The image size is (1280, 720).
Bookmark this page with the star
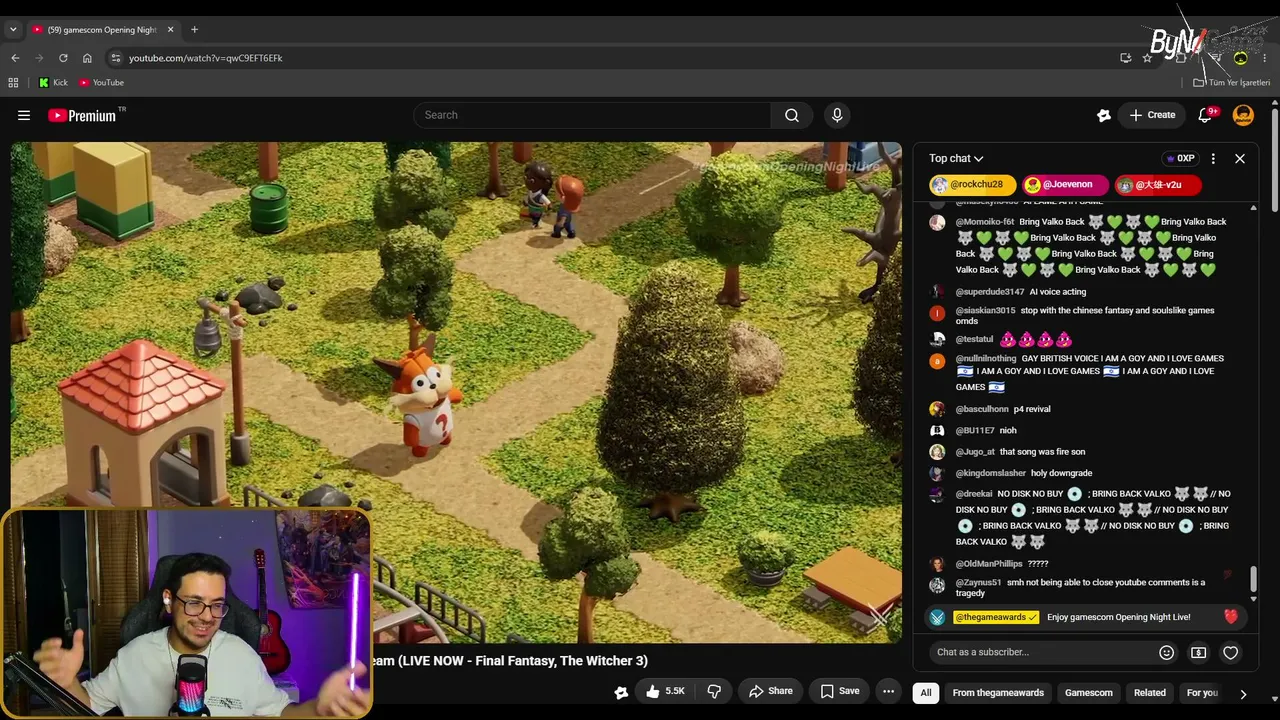[1147, 58]
